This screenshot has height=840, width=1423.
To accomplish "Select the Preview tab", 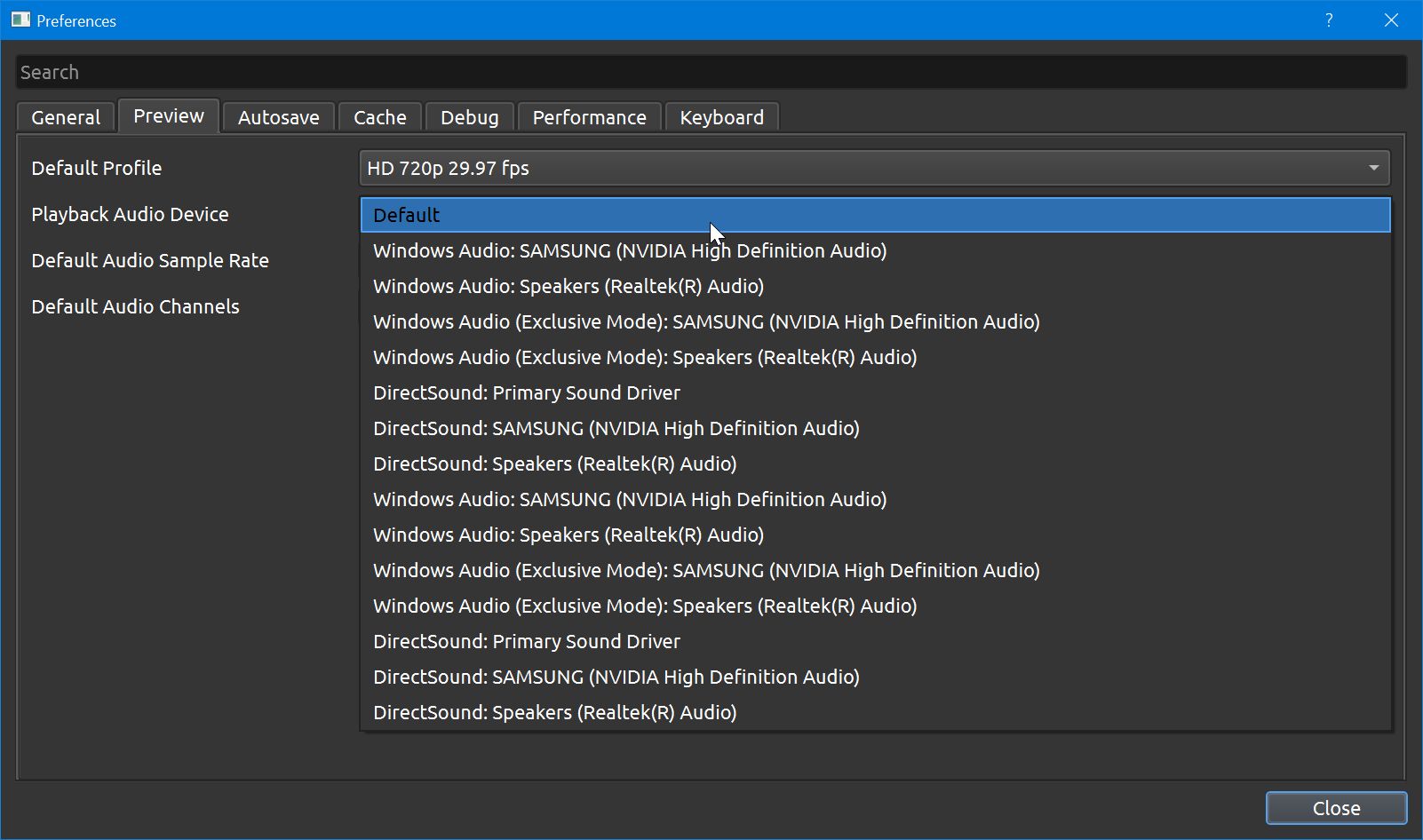I will (168, 115).
